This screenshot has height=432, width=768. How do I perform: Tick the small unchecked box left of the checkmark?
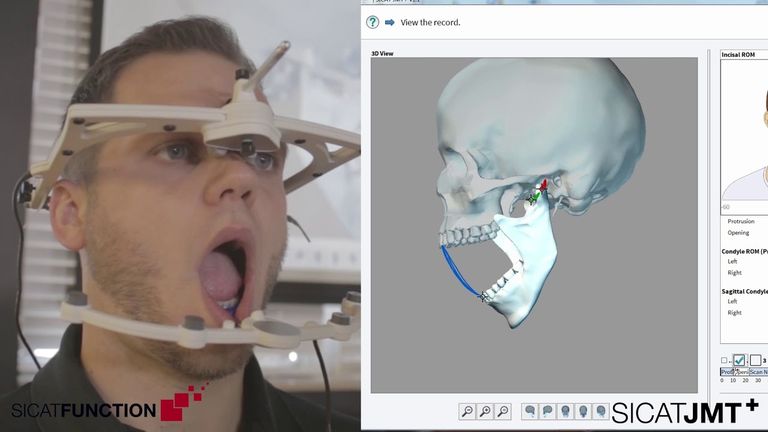724,360
